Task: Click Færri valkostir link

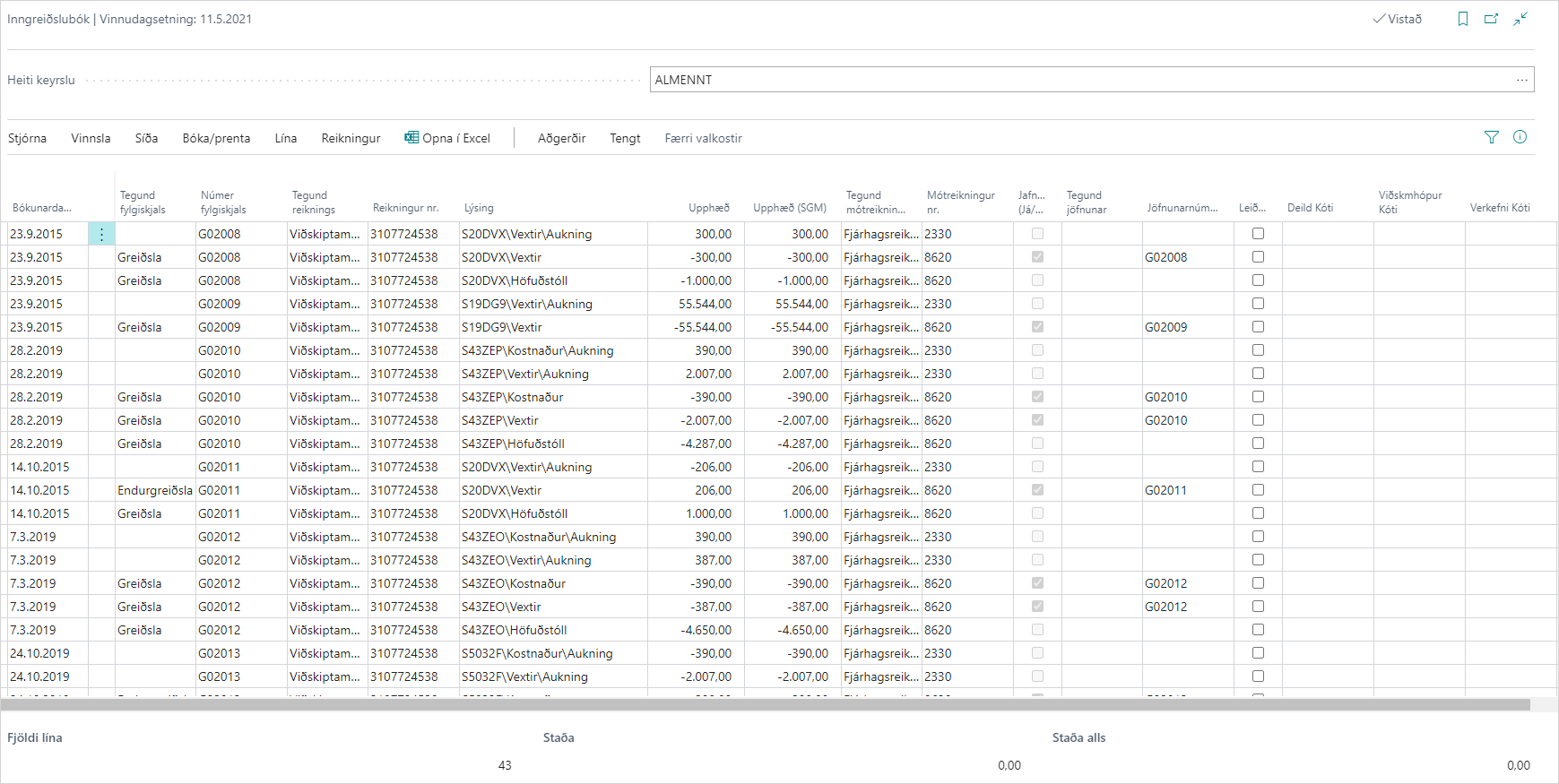Action: coord(703,138)
